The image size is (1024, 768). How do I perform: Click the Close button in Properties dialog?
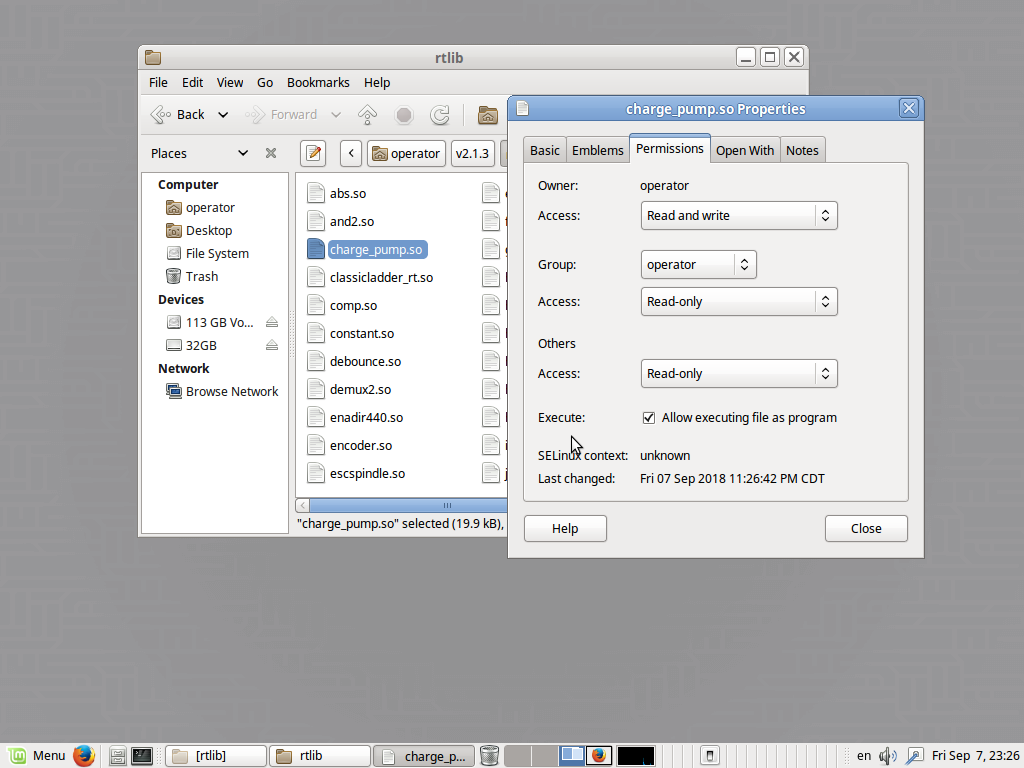[866, 528]
